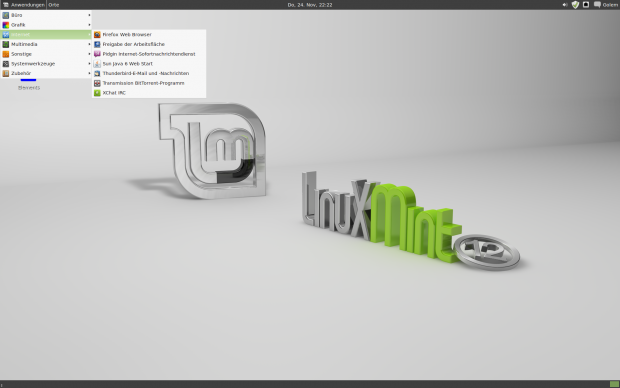Image resolution: width=620 pixels, height=388 pixels.
Task: Expand the Multimedia category
Action: [46, 44]
